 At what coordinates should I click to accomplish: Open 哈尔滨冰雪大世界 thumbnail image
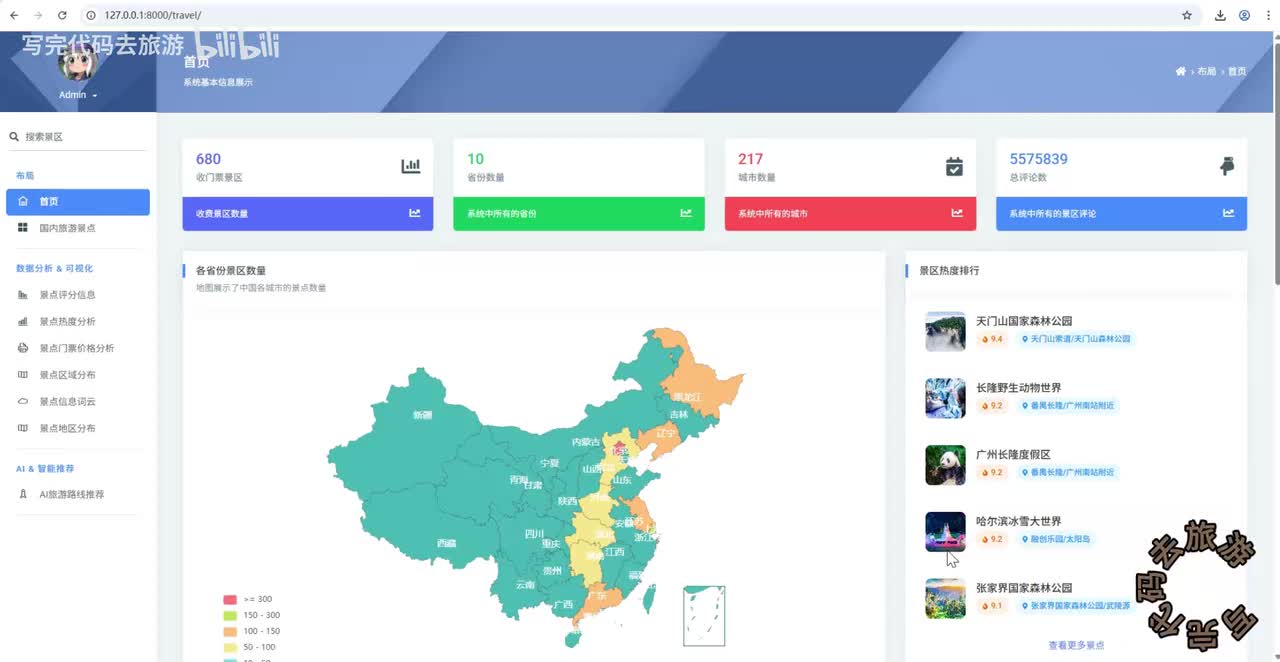(945, 532)
